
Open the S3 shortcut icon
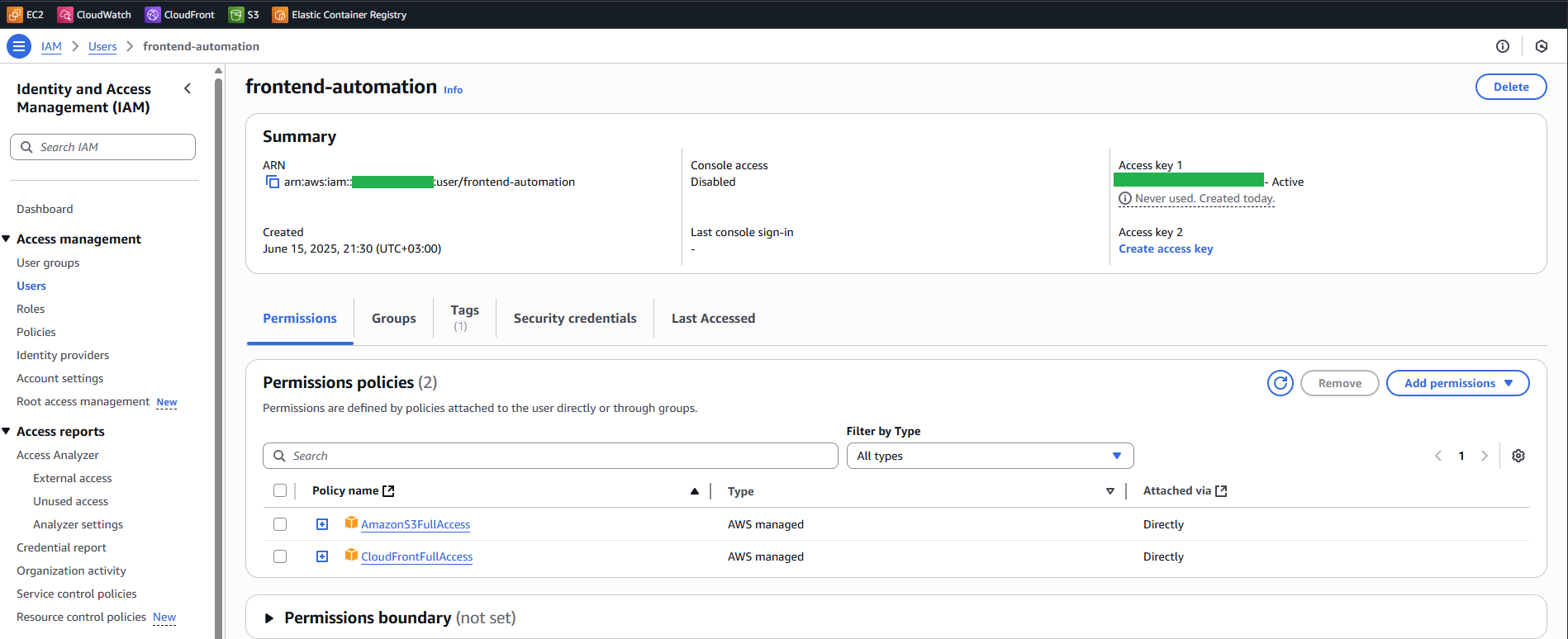point(235,14)
